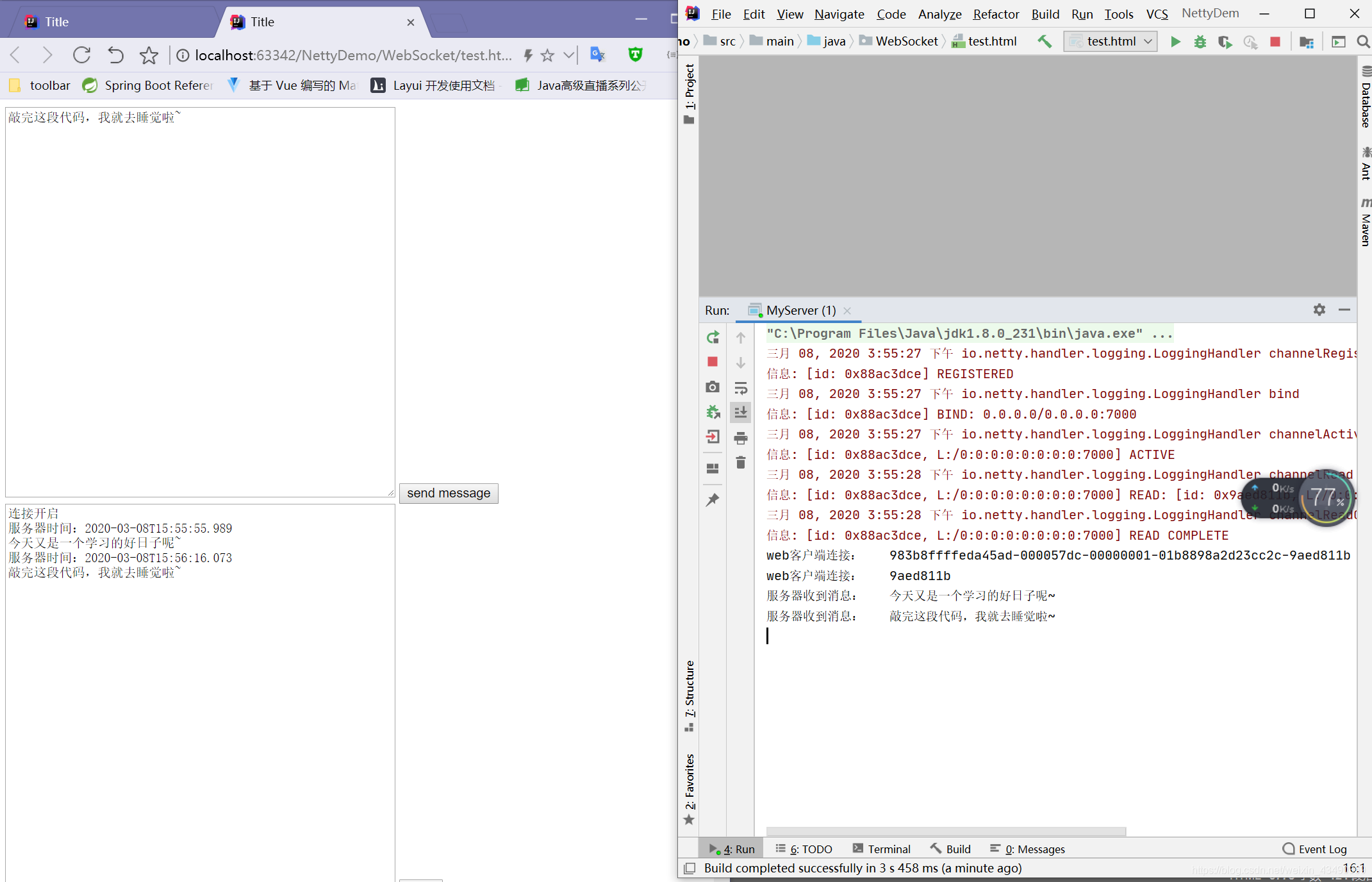Image resolution: width=1372 pixels, height=882 pixels.
Task: Toggle the Ant tool window
Action: click(1365, 163)
